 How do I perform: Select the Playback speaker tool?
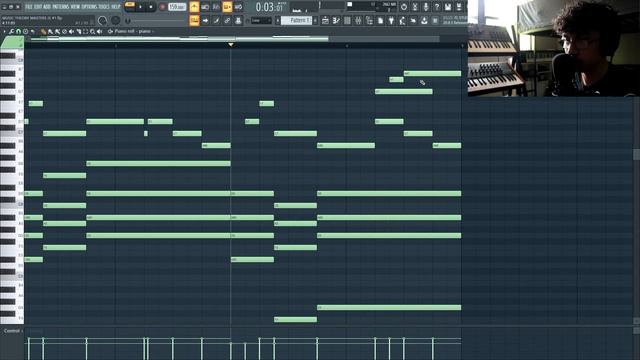click(100, 31)
